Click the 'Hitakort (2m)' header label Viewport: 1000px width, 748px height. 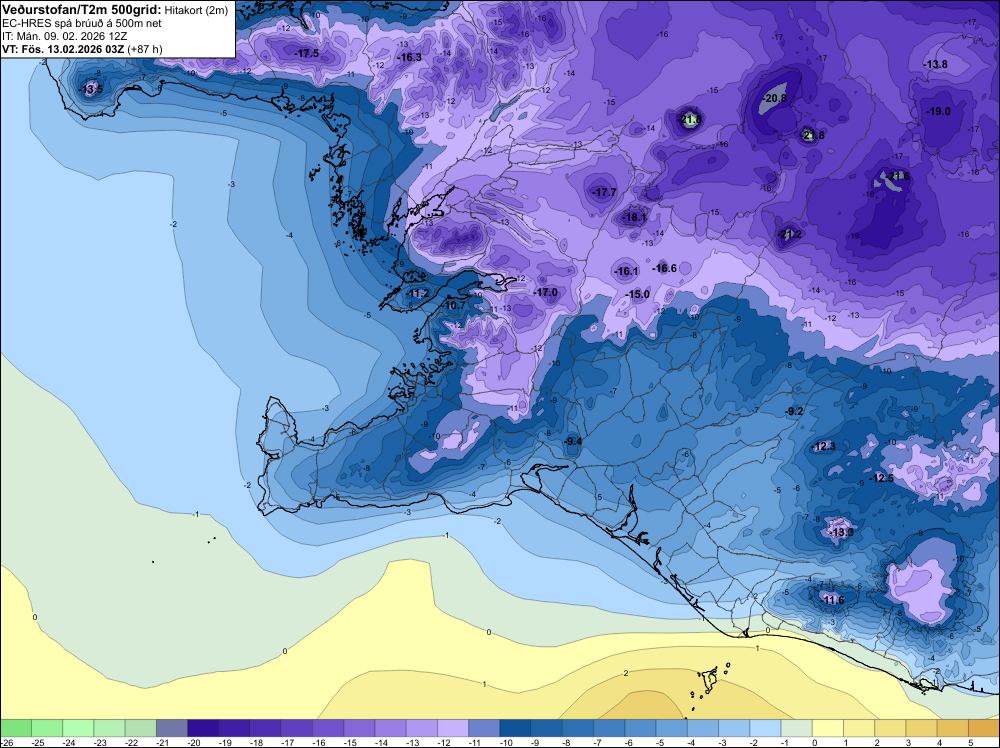pyautogui.click(x=196, y=10)
